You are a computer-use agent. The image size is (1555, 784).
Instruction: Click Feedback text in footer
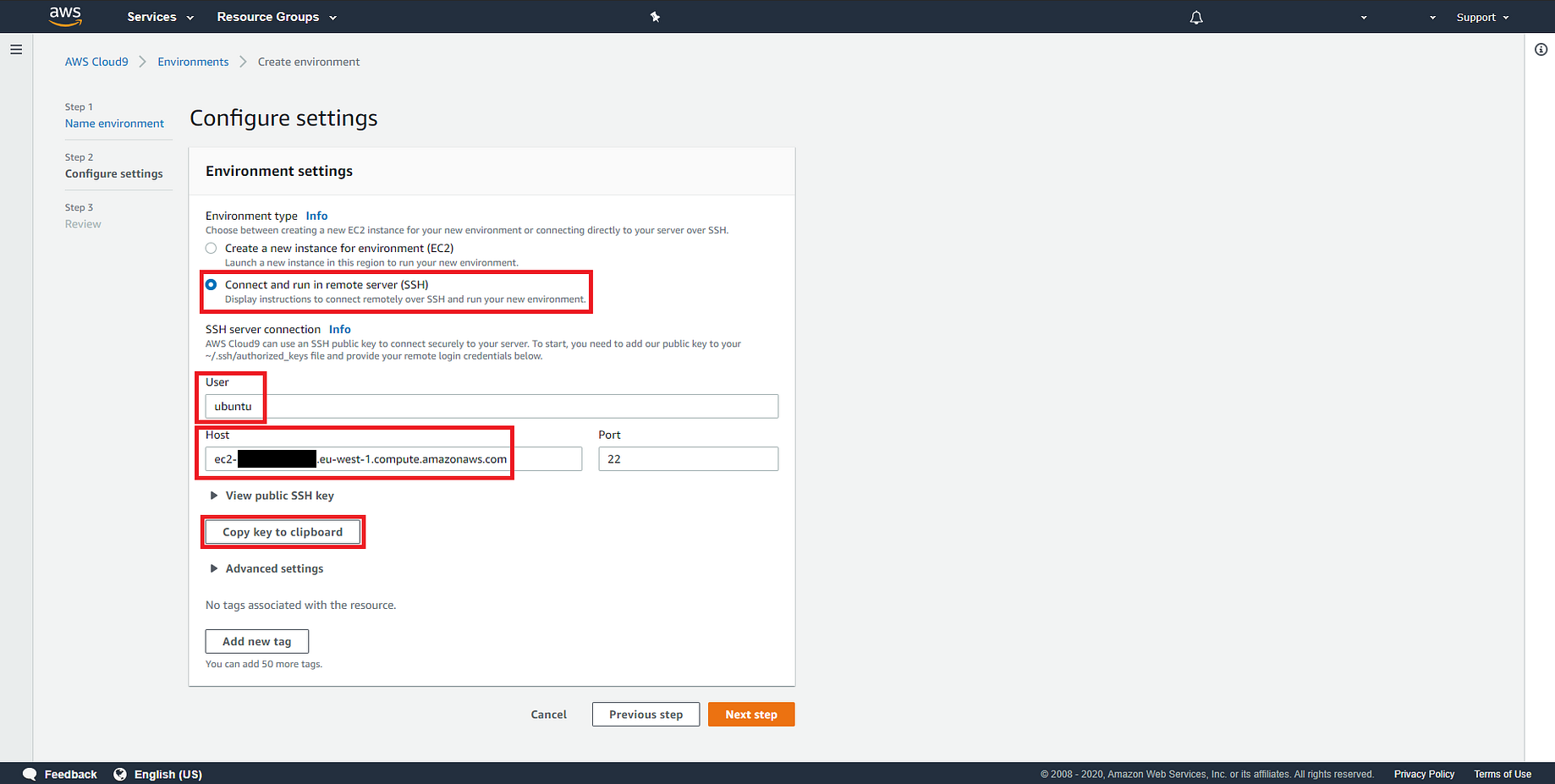click(71, 774)
